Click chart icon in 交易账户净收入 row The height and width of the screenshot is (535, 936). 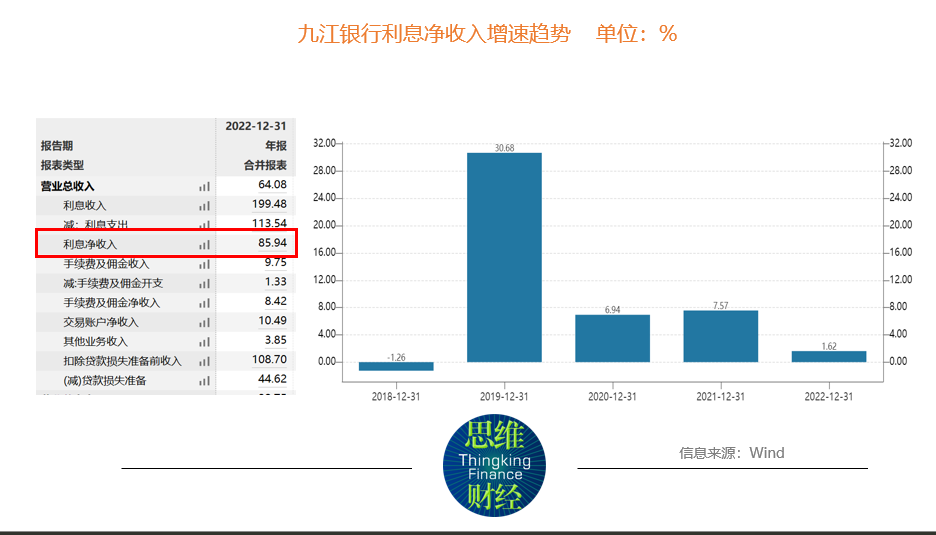tap(205, 322)
